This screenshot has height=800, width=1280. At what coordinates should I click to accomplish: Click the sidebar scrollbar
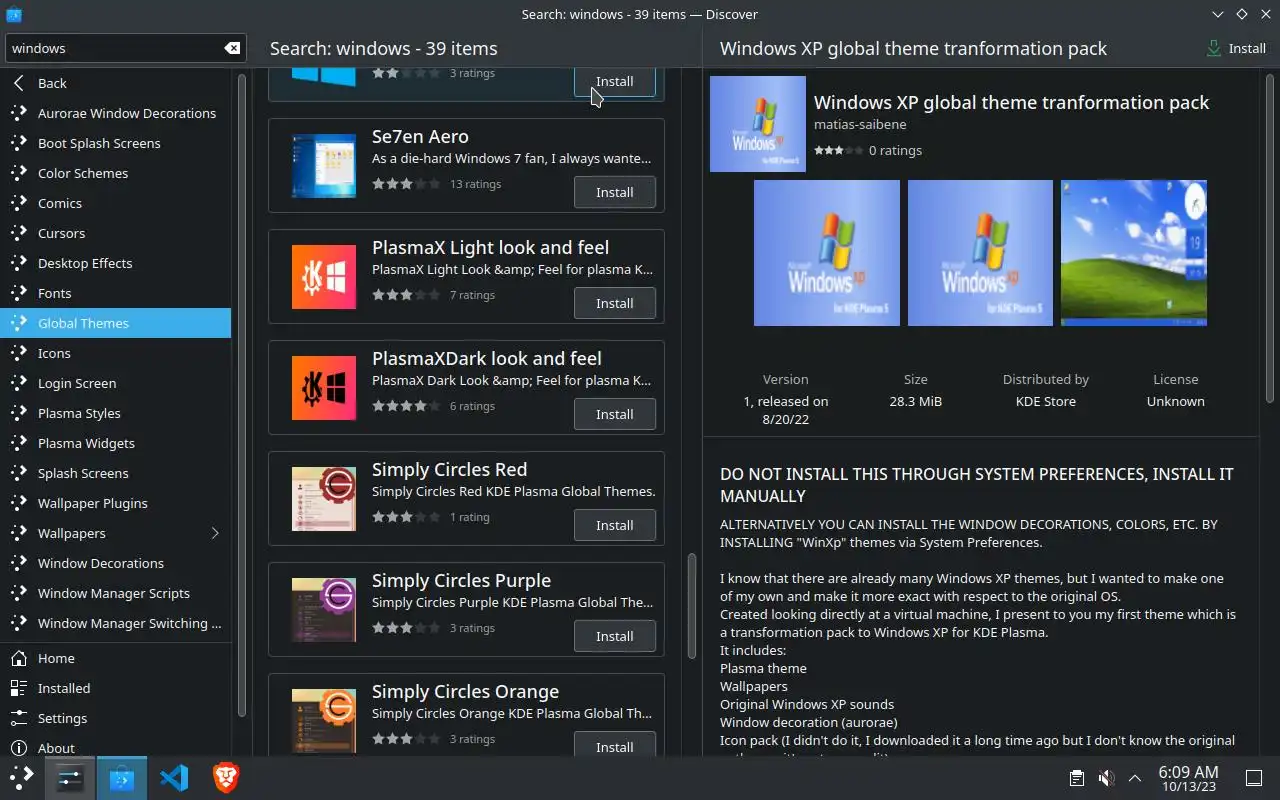tap(242, 395)
